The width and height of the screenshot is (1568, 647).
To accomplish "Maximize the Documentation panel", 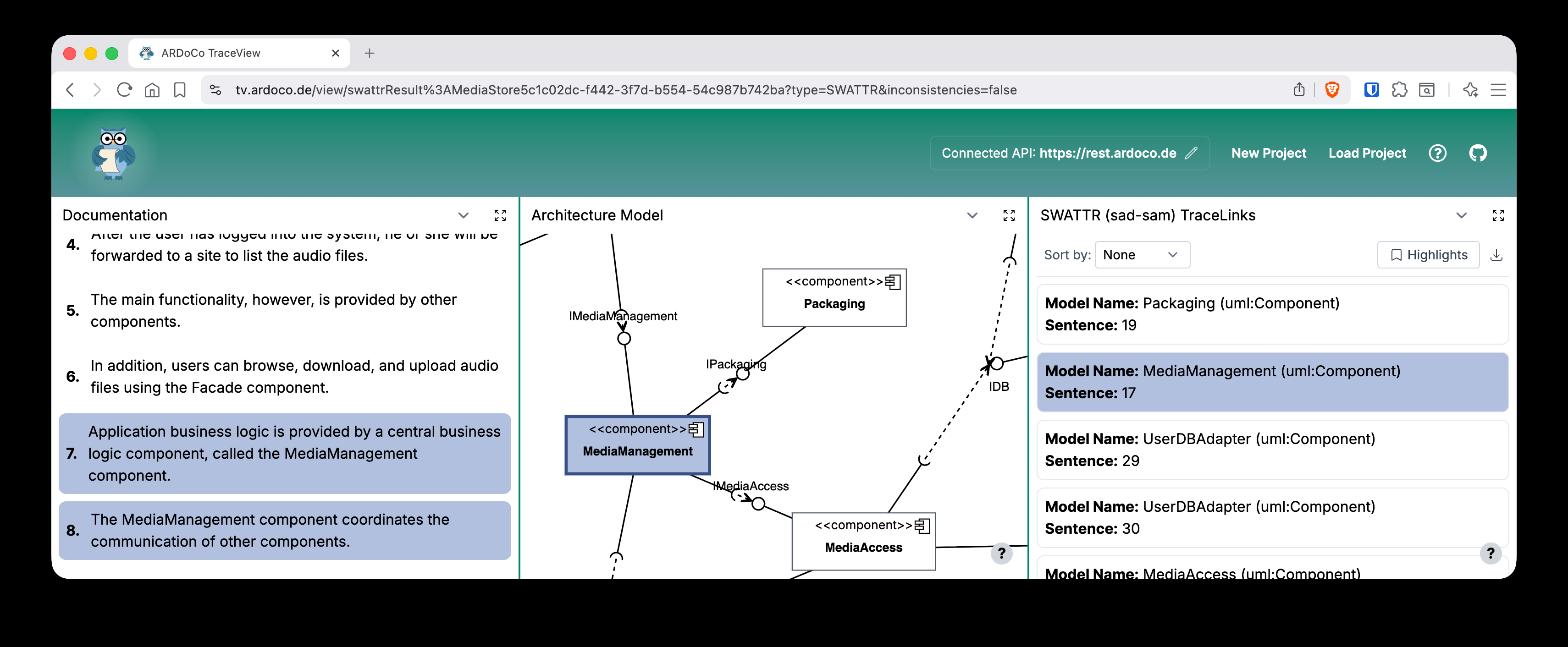I will click(x=500, y=215).
